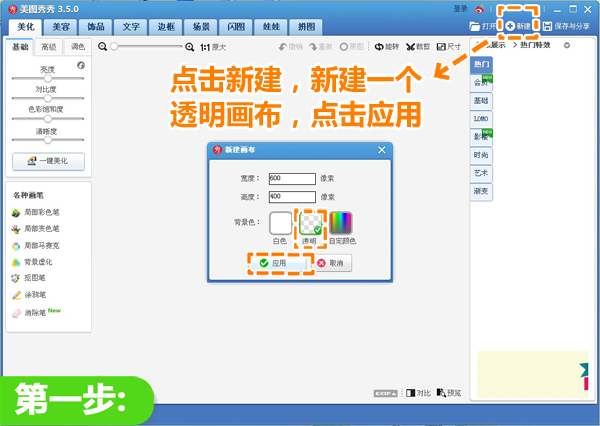Click 登录 login link
Image resolution: width=600 pixels, height=426 pixels.
460,9
